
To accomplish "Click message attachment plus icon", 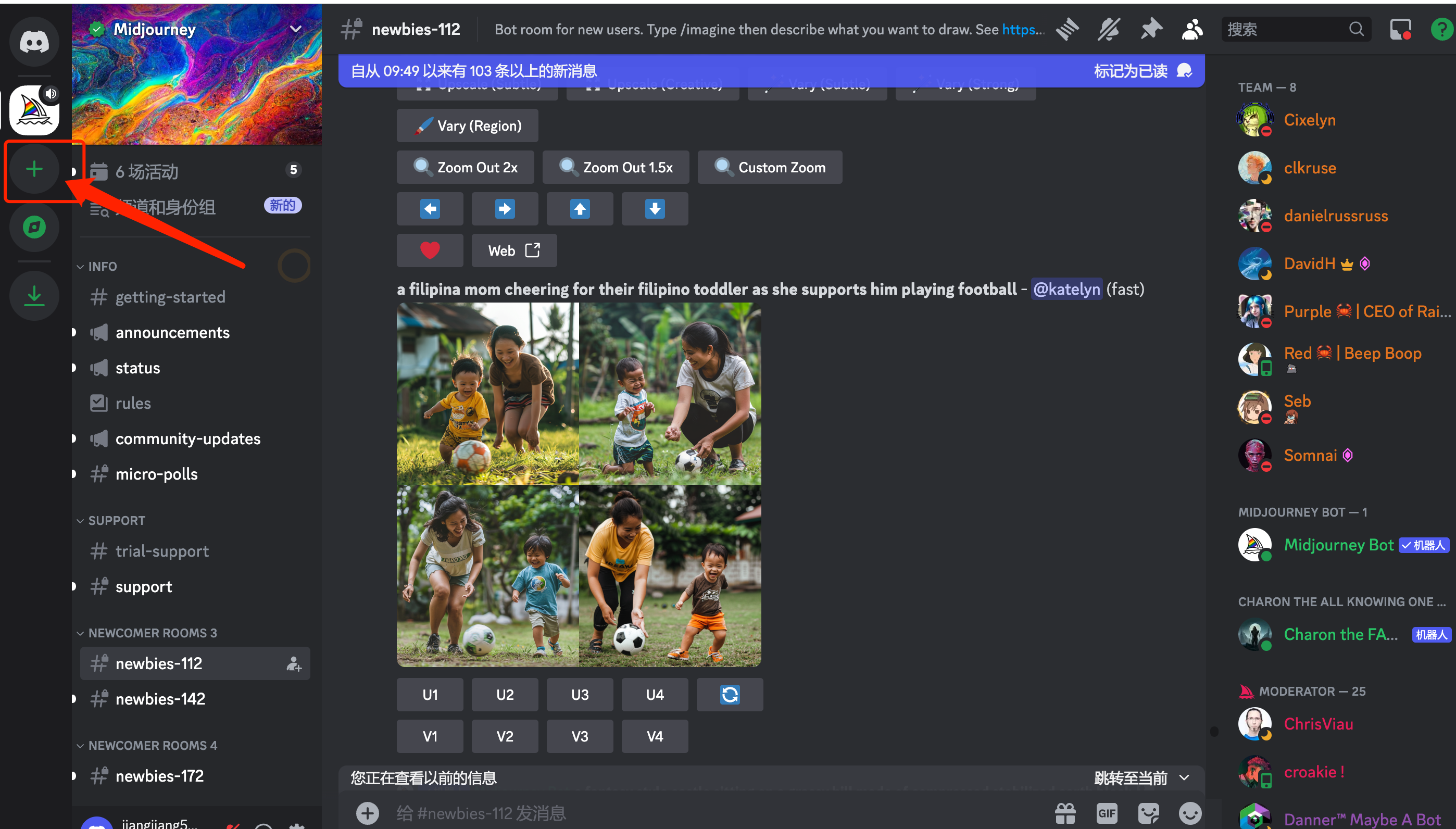I will click(x=368, y=813).
